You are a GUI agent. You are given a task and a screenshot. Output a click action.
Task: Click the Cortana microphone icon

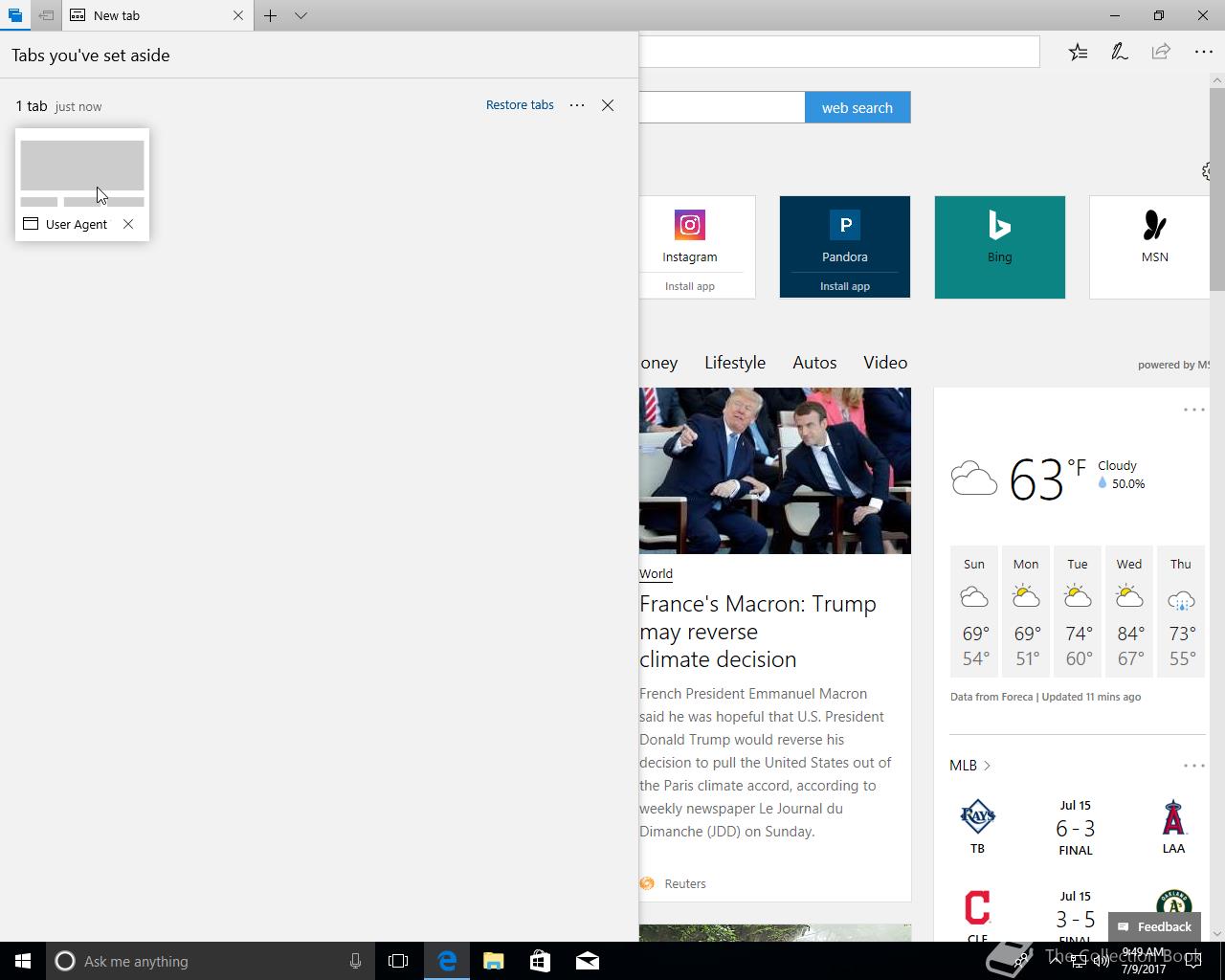(x=355, y=961)
